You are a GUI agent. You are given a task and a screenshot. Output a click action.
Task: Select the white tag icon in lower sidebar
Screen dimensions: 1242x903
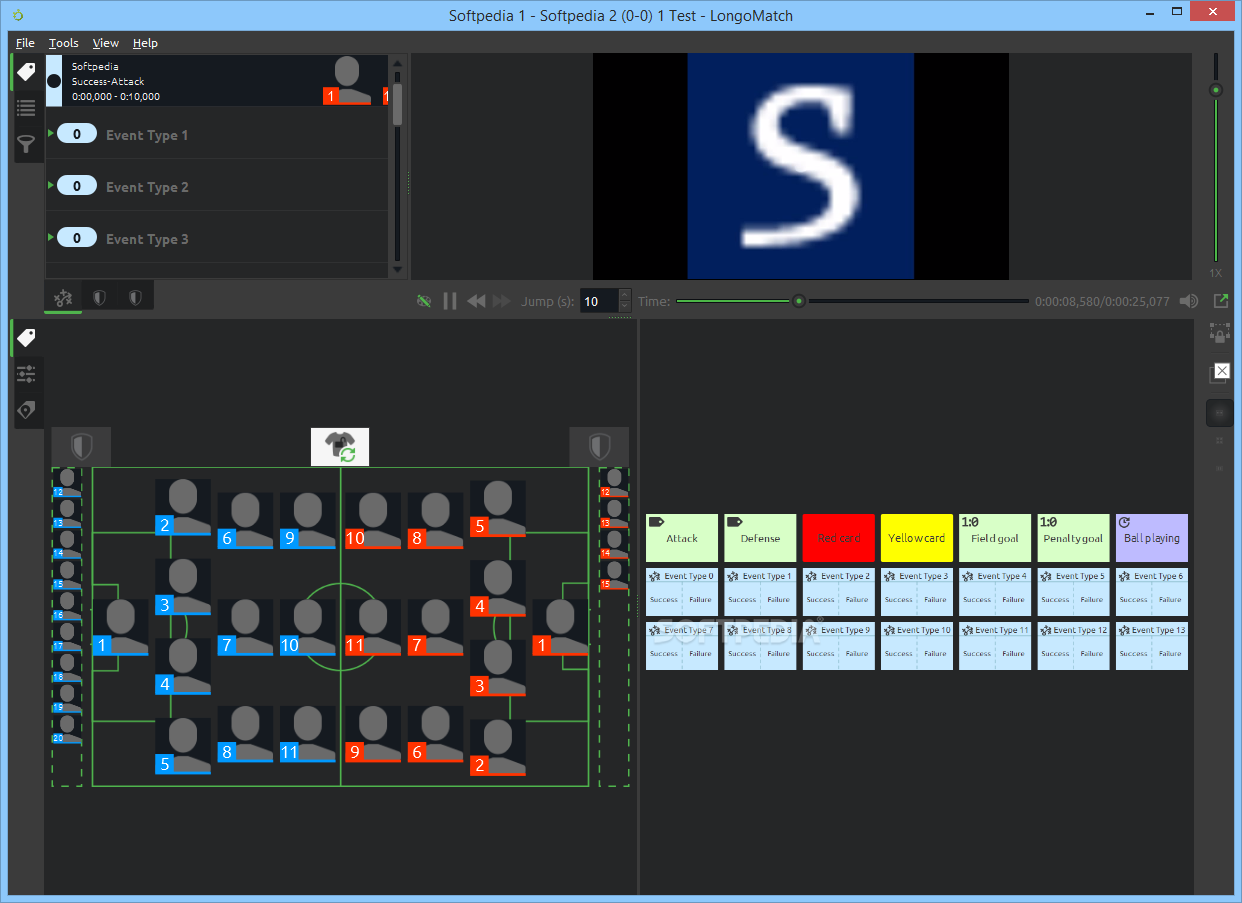pyautogui.click(x=26, y=338)
